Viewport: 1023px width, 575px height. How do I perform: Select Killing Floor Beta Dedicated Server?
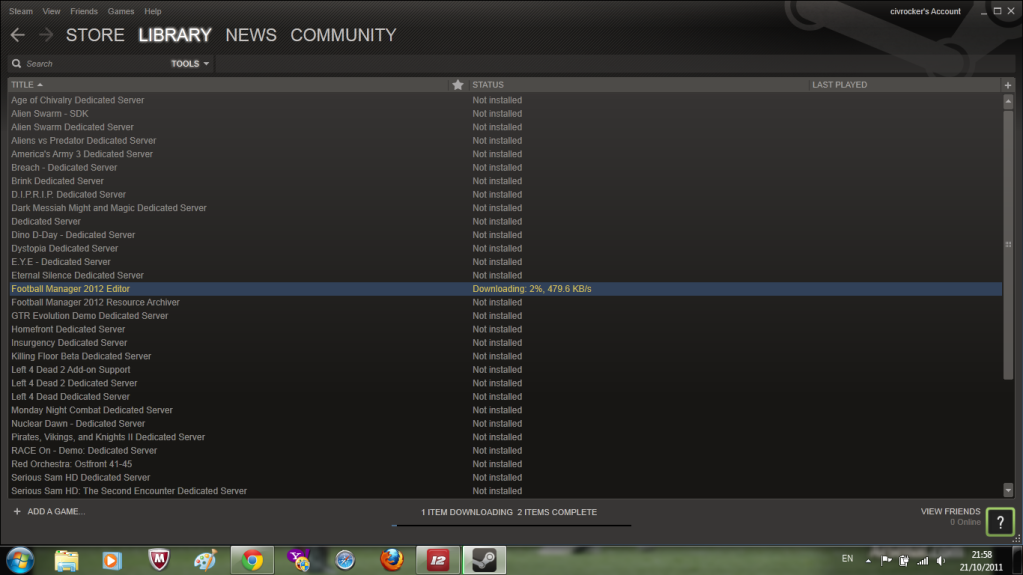pyautogui.click(x=81, y=356)
